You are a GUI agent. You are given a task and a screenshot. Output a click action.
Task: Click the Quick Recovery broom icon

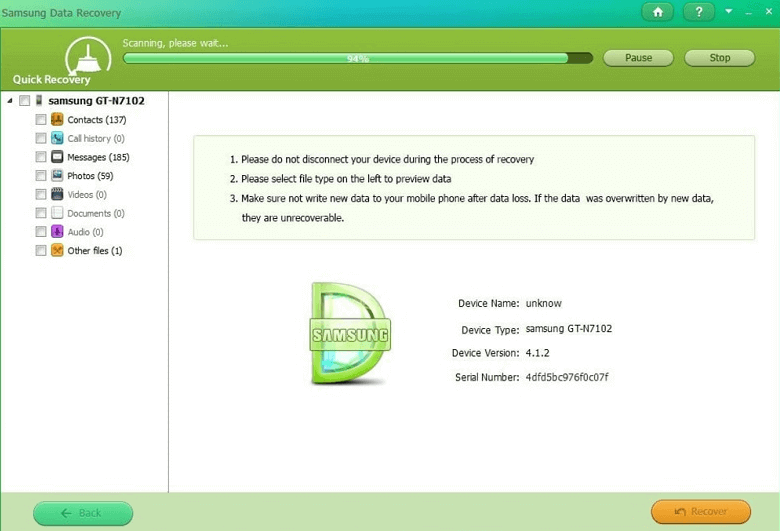tap(88, 56)
